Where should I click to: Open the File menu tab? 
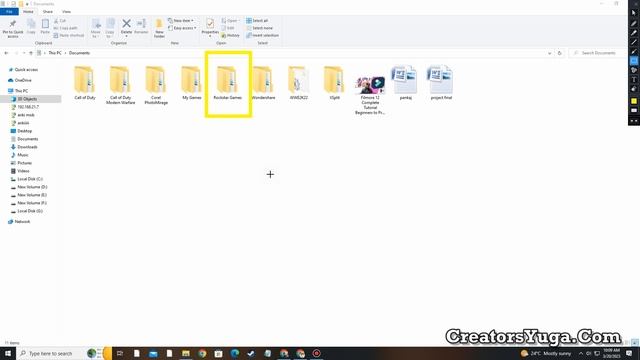pos(9,12)
